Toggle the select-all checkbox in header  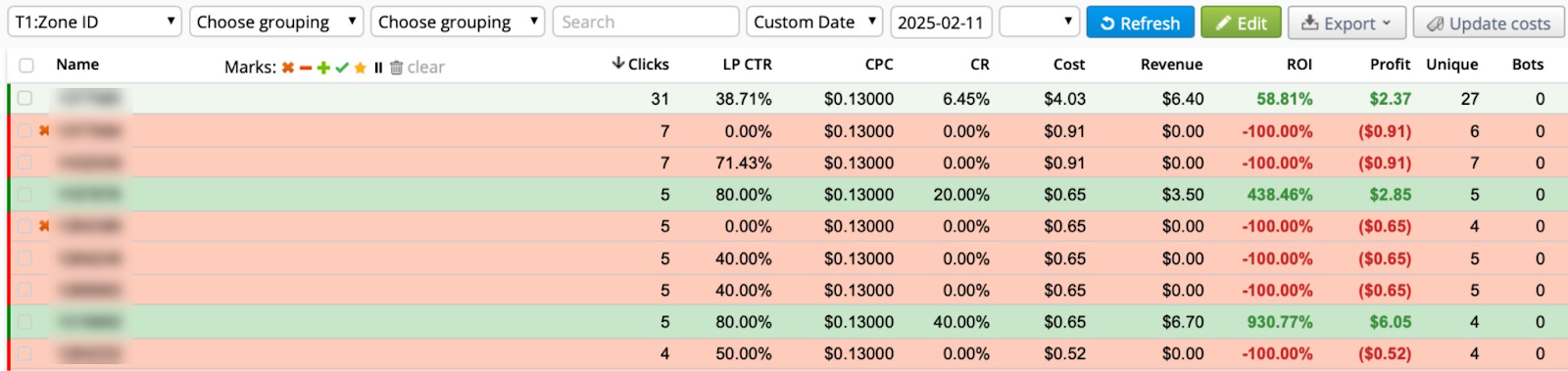click(x=26, y=66)
